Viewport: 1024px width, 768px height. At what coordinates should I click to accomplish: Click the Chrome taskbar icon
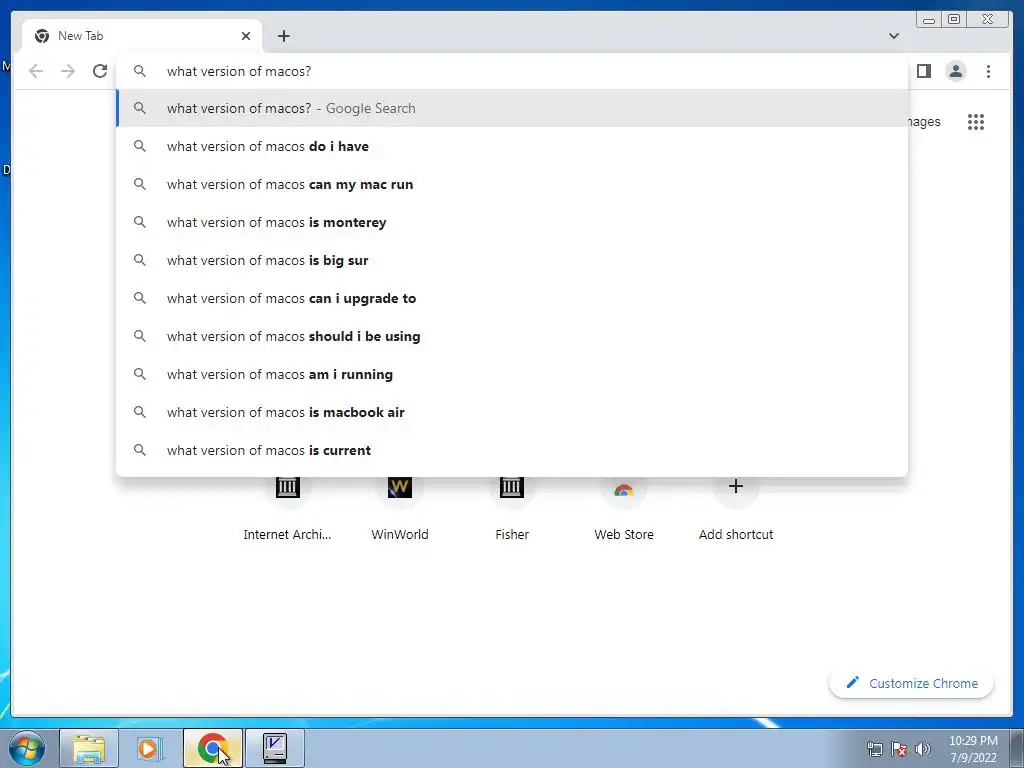213,748
